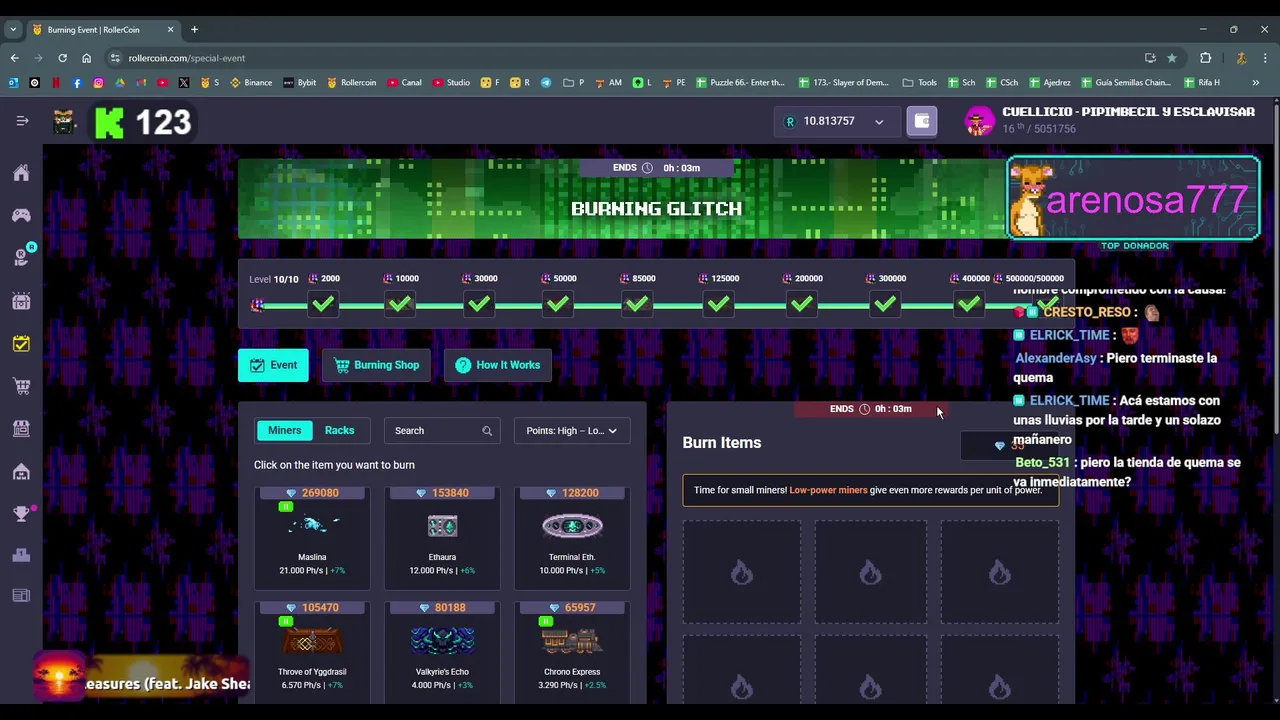Open the Tools bookmark folder

click(919, 83)
